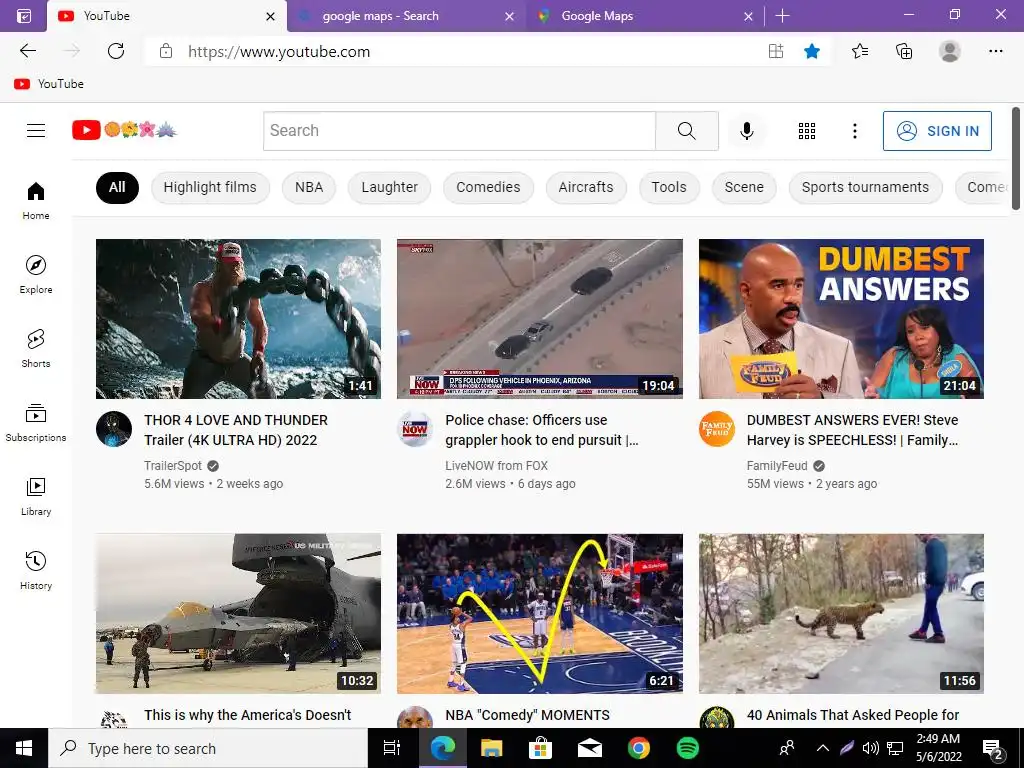
Task: Open Edge settings and more menu
Action: click(995, 51)
